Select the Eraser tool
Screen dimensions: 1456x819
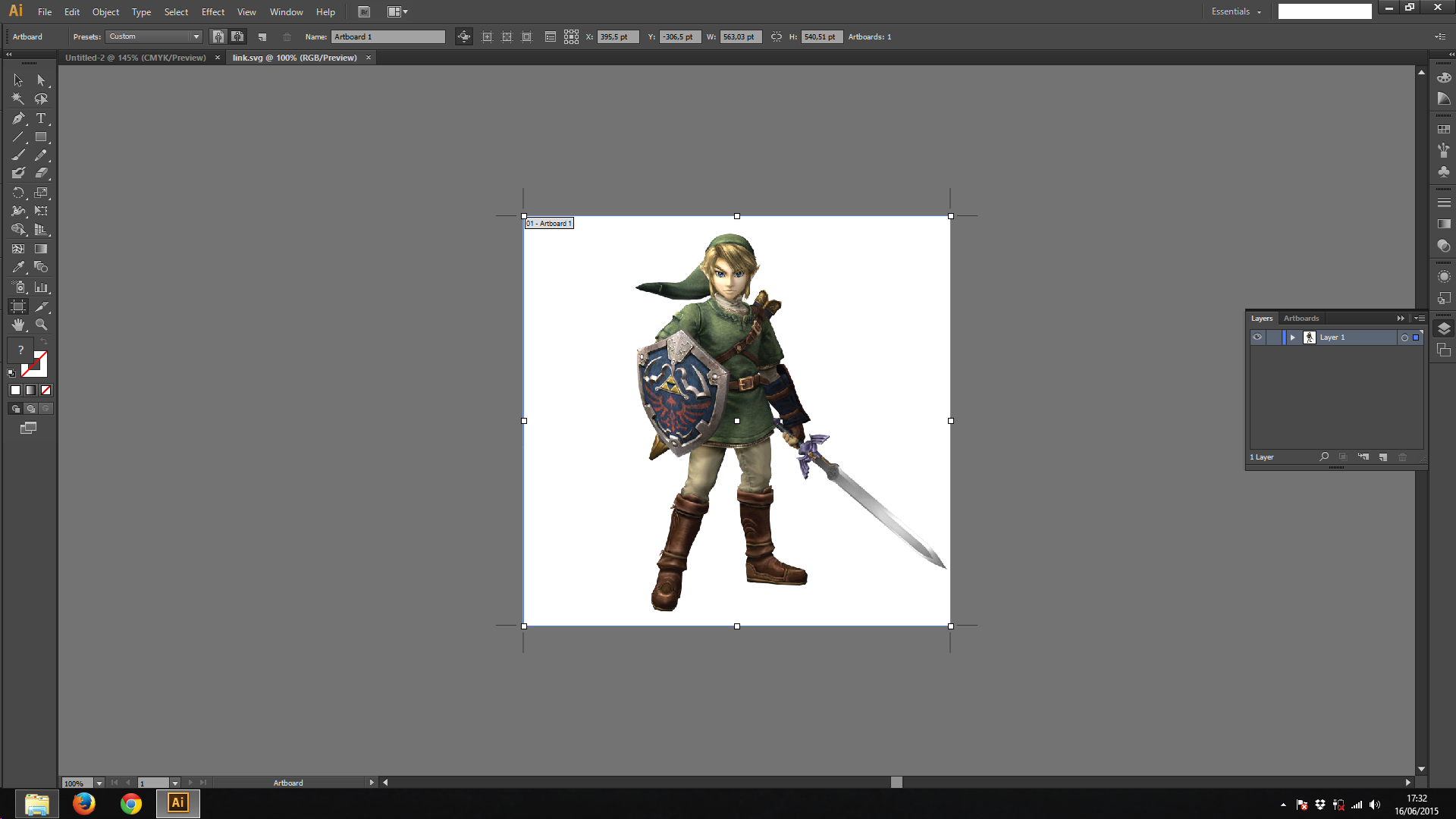[42, 173]
